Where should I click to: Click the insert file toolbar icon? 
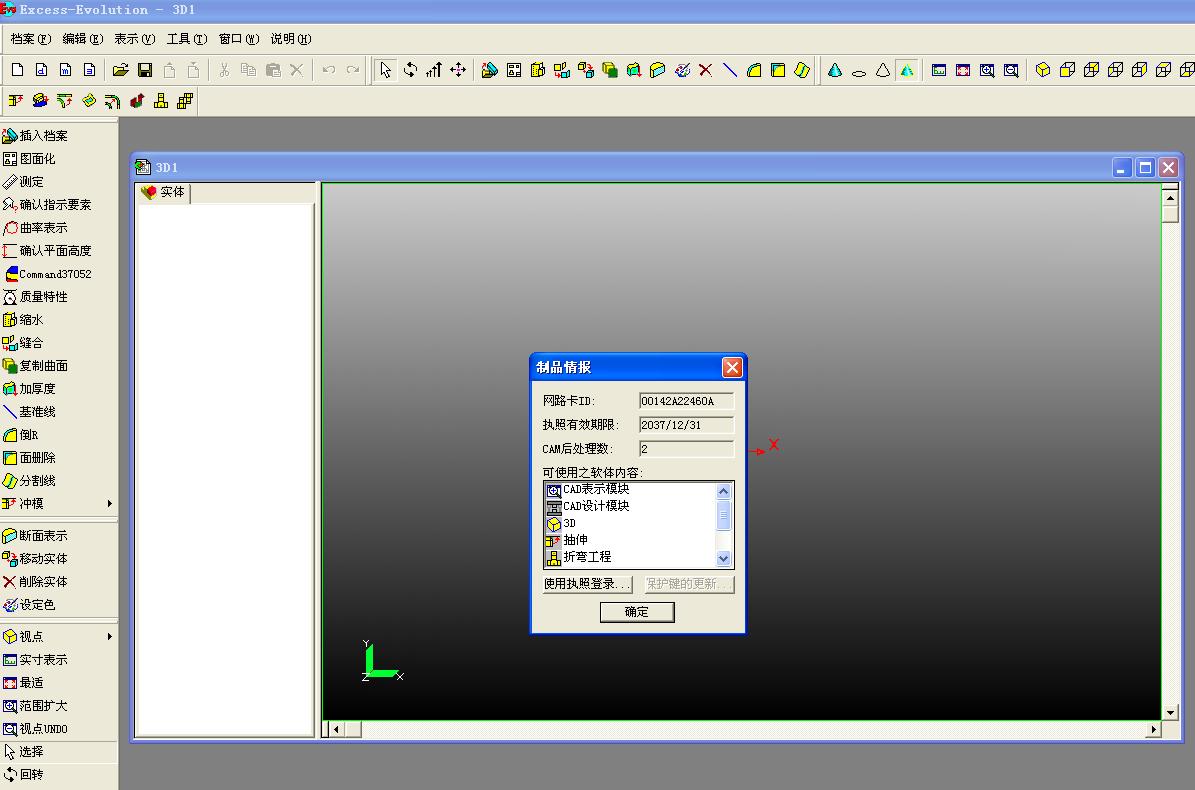click(x=489, y=70)
